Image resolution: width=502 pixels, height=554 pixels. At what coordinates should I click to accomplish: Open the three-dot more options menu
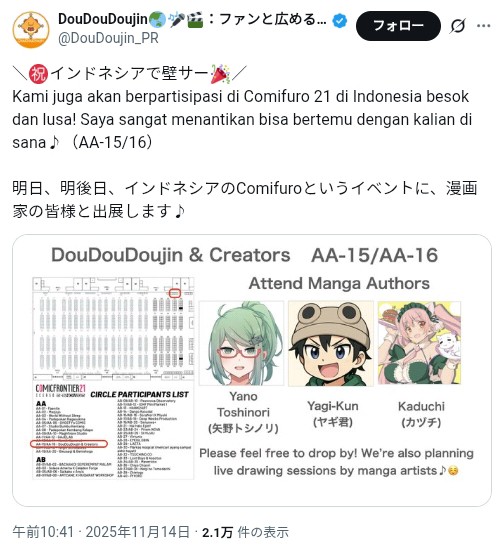click(483, 26)
